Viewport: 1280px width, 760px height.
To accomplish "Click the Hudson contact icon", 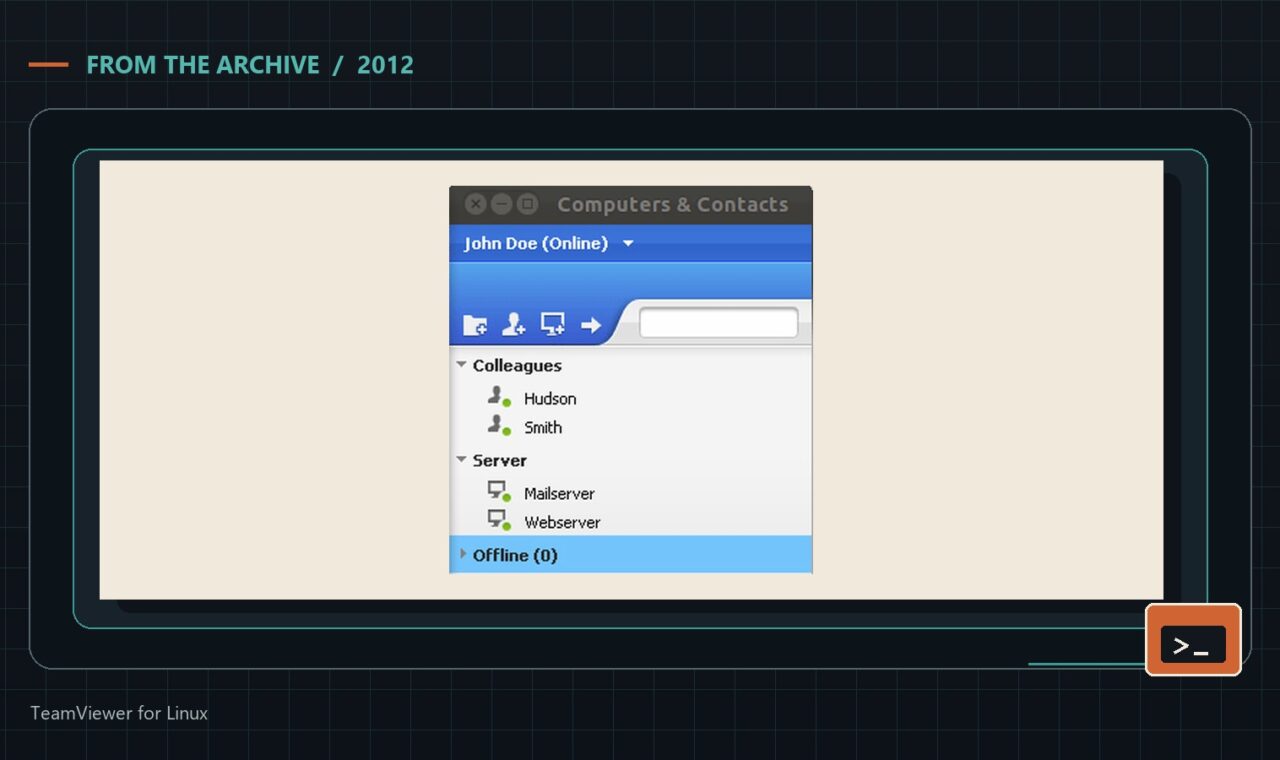I will coord(499,397).
